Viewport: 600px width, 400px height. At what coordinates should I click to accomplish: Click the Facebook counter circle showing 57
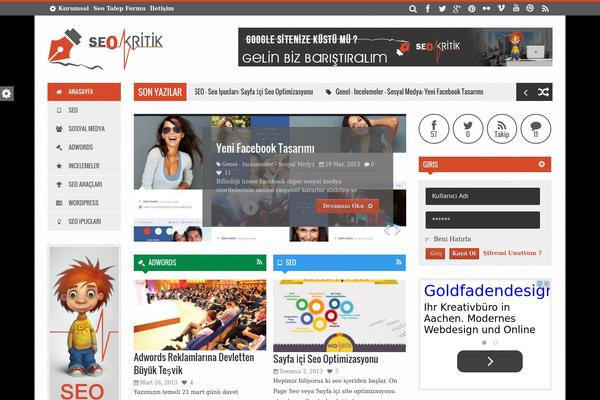coord(434,129)
